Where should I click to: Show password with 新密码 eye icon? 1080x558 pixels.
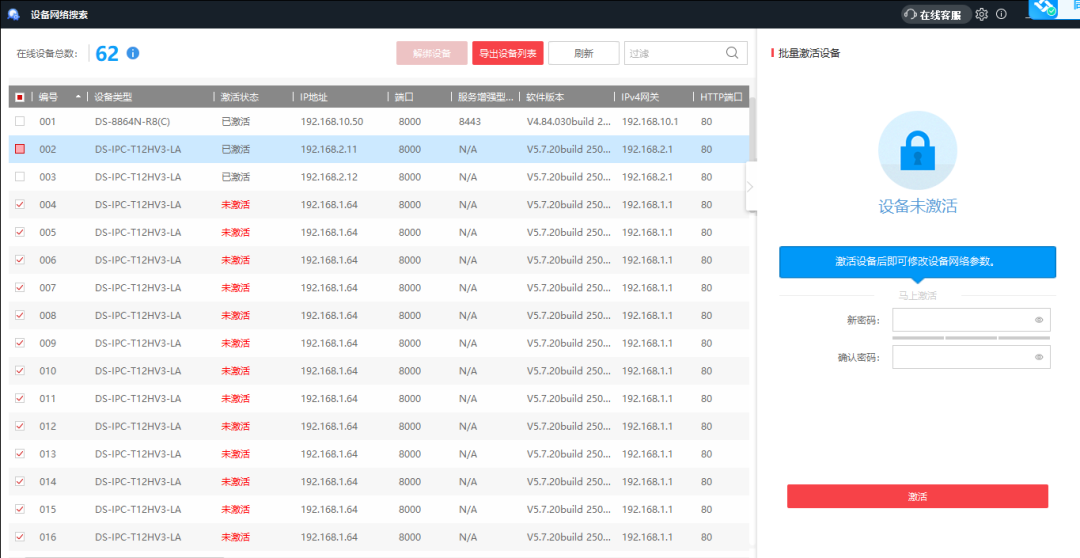pyautogui.click(x=1039, y=320)
